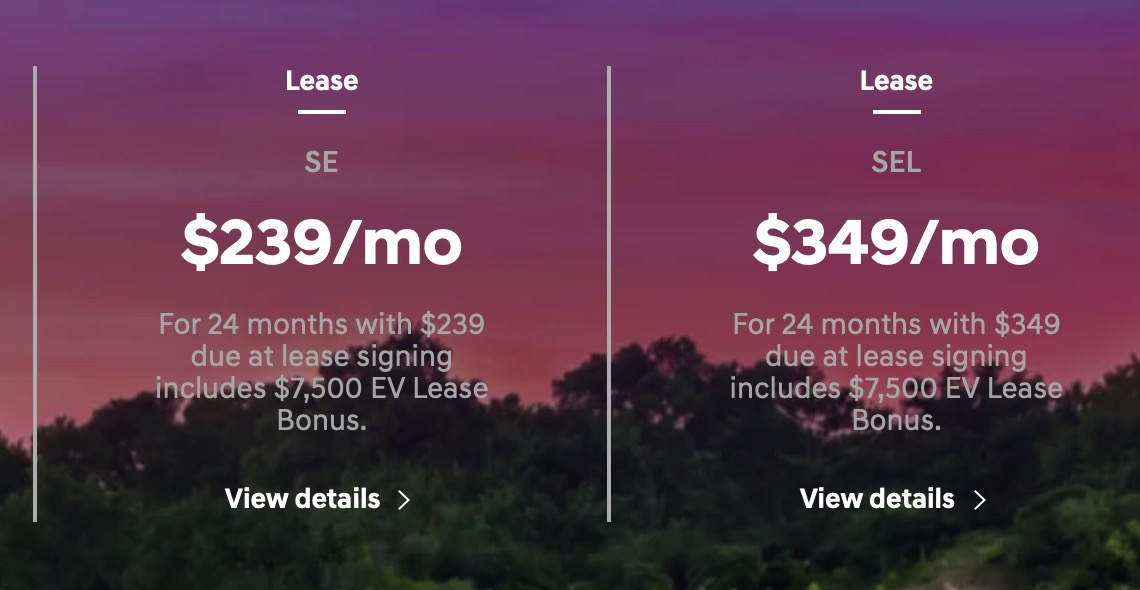This screenshot has height=590, width=1140.
Task: Click the $349/mo price heading
Action: point(896,243)
